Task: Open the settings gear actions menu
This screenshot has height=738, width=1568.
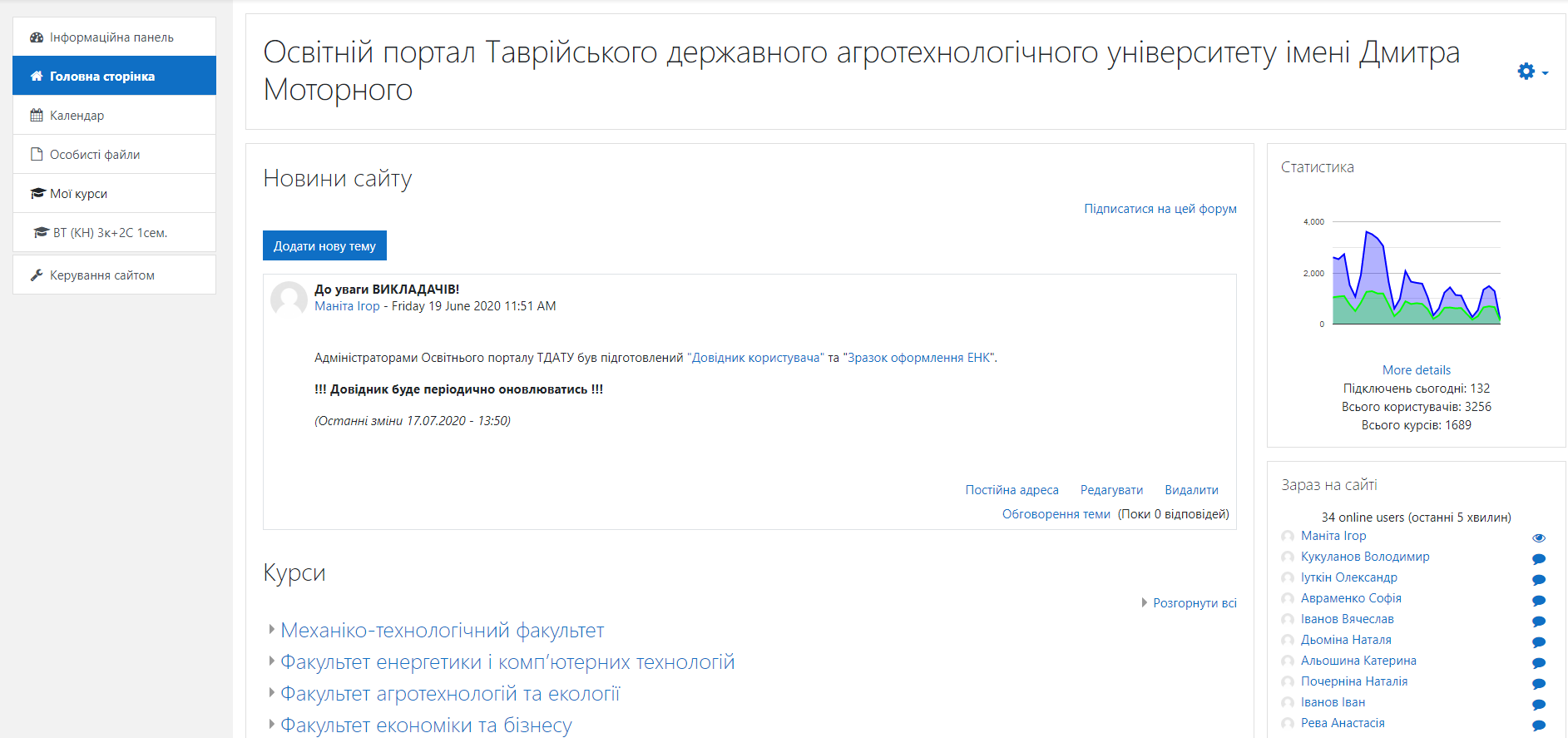Action: coord(1532,72)
